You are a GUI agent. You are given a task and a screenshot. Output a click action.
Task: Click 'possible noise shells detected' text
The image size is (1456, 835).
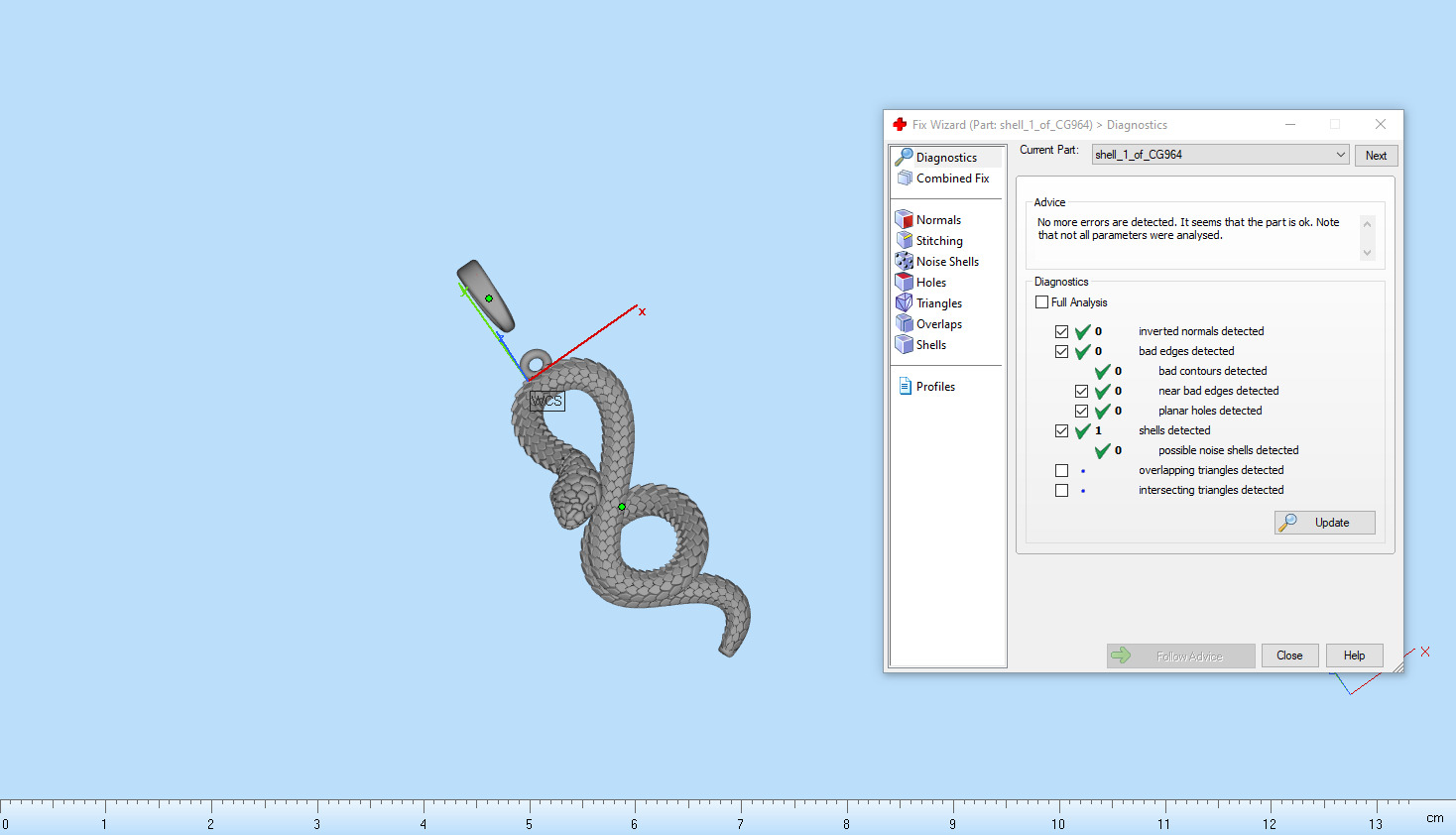tap(1228, 450)
